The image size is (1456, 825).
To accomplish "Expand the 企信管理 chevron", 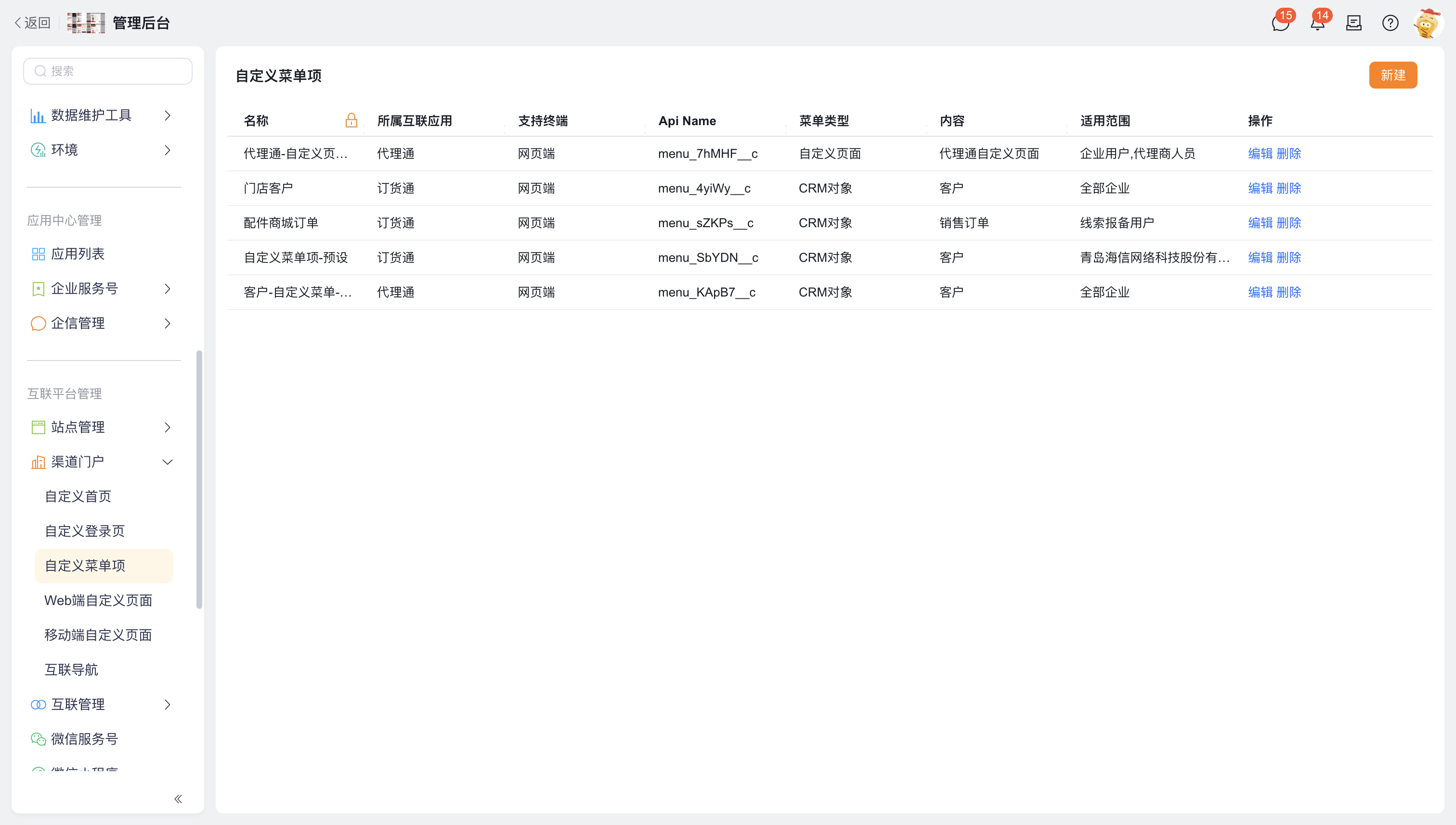I will click(x=167, y=323).
